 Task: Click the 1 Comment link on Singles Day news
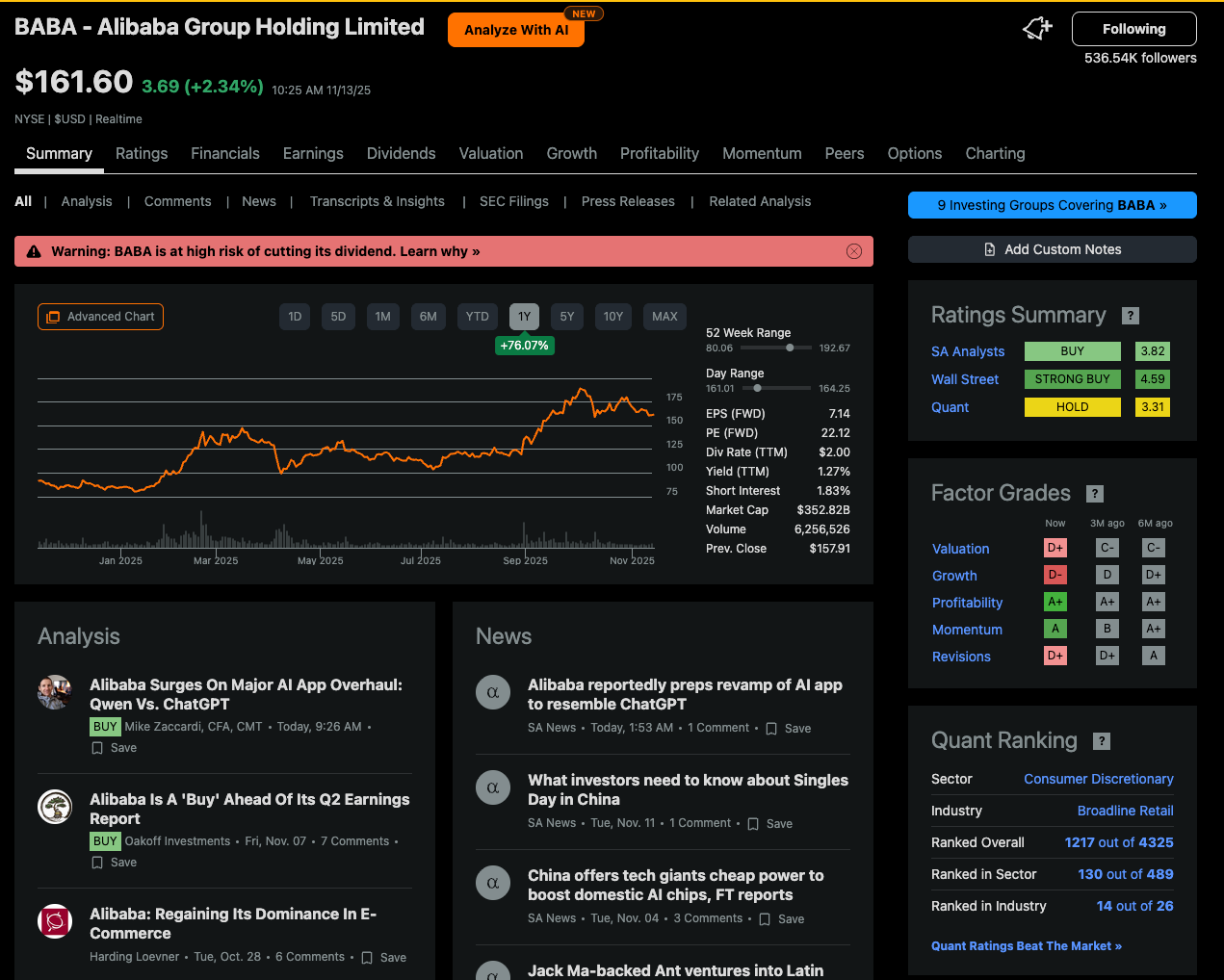coord(700,823)
